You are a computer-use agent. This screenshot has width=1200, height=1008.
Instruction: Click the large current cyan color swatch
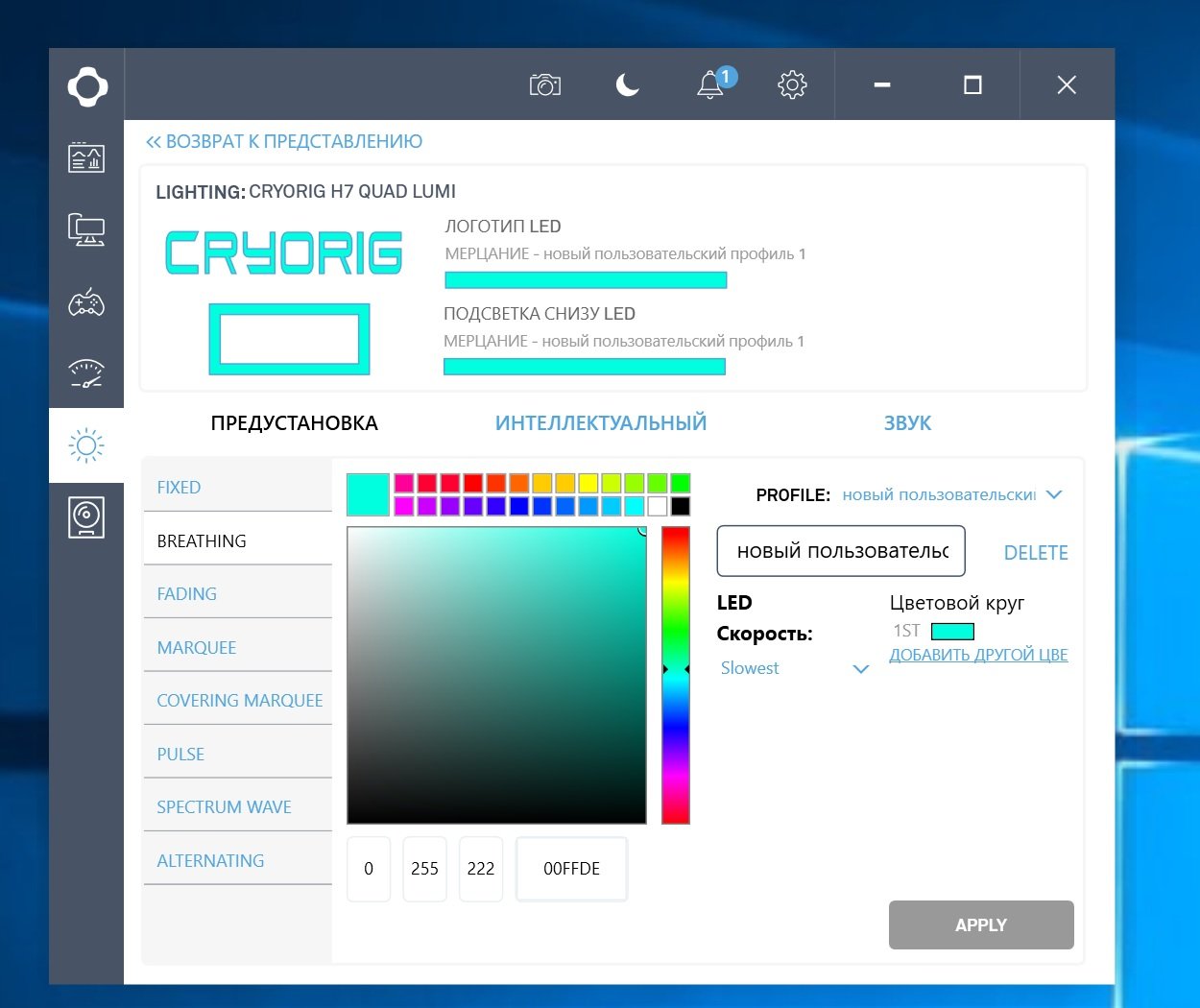[x=368, y=494]
